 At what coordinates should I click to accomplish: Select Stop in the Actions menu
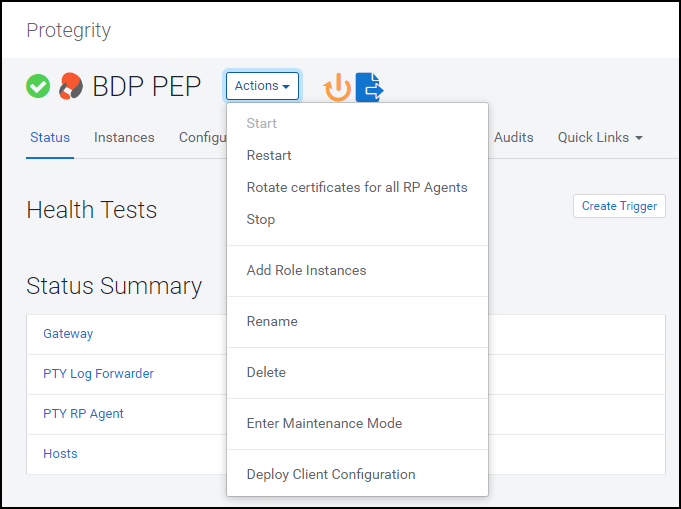coord(260,219)
